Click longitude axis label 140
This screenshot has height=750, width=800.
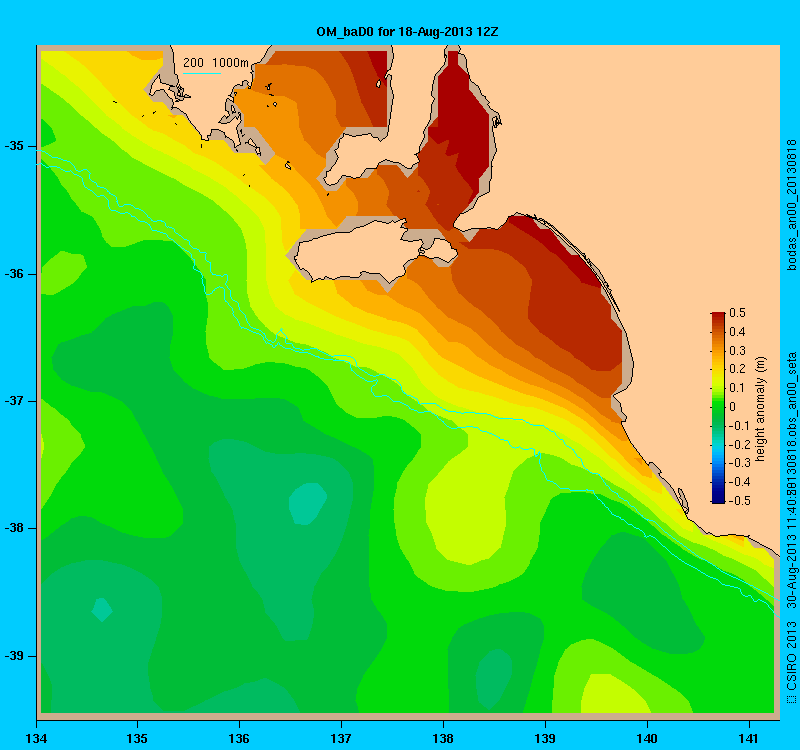647,738
